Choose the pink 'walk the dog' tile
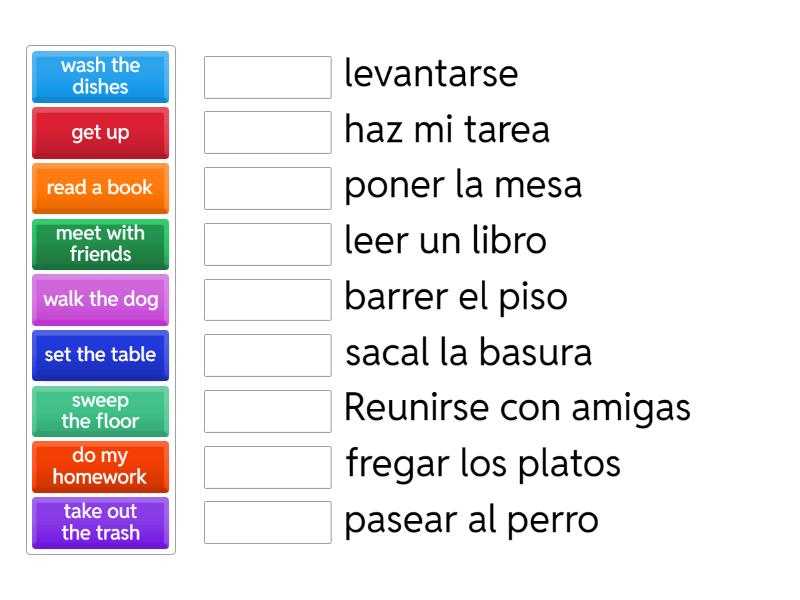800x600 pixels. click(x=100, y=299)
